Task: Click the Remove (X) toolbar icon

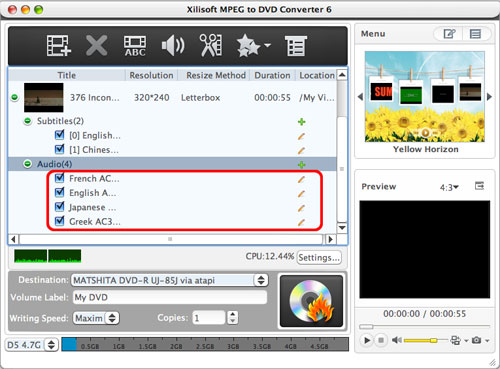Action: pyautogui.click(x=96, y=45)
